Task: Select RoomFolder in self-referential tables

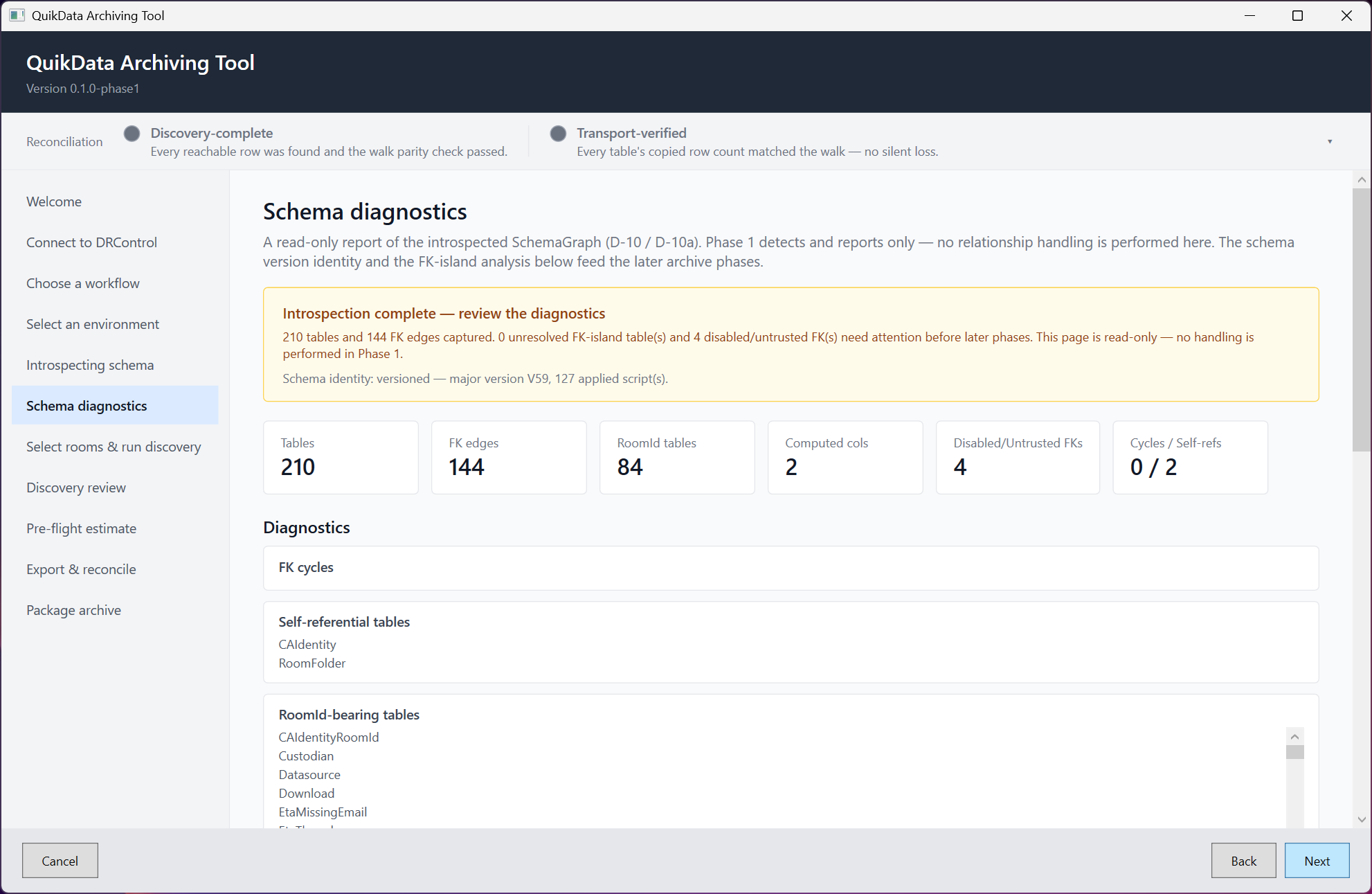Action: [x=312, y=663]
